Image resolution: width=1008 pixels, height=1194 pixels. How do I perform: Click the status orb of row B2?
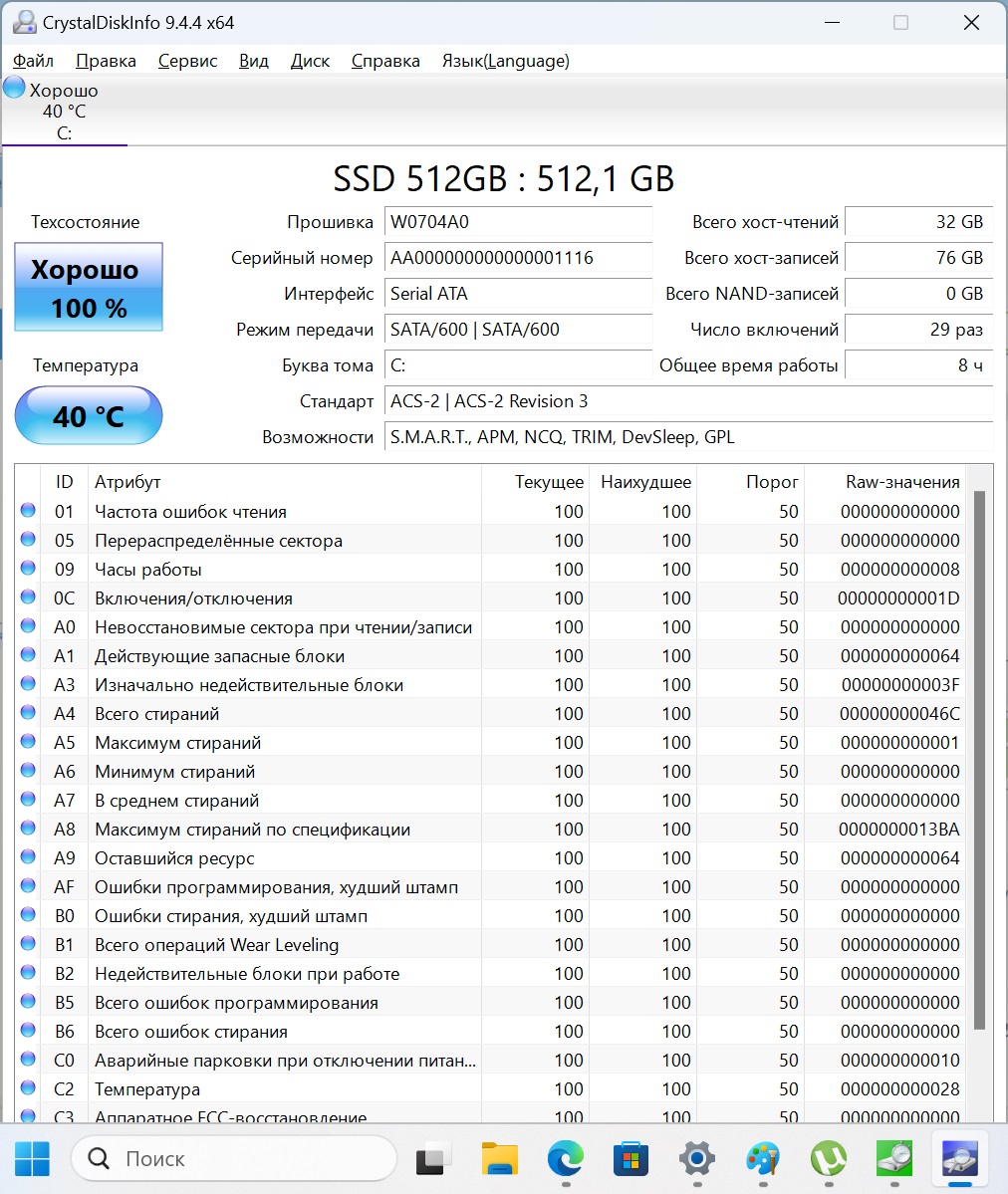28,972
